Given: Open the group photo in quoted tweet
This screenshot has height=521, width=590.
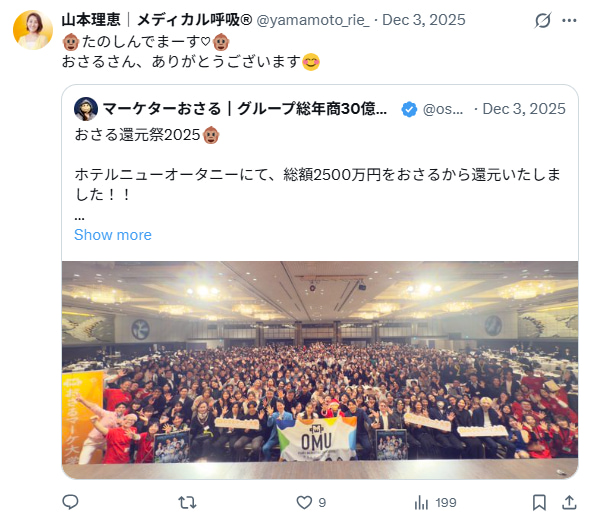Looking at the screenshot, I should pyautogui.click(x=320, y=370).
